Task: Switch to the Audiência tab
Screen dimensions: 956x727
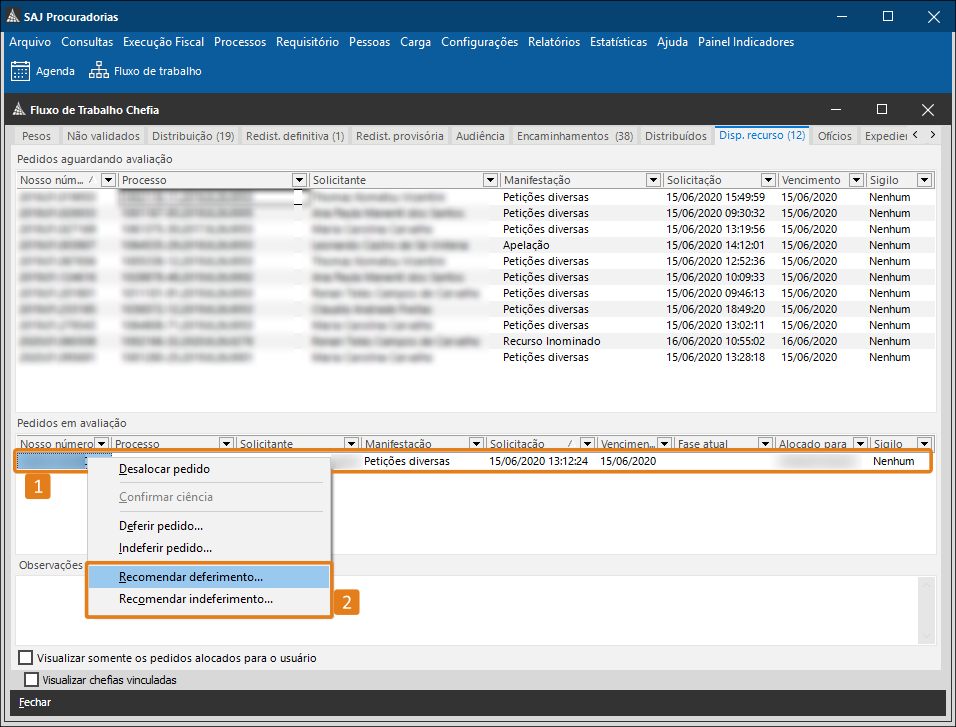Action: coord(480,136)
